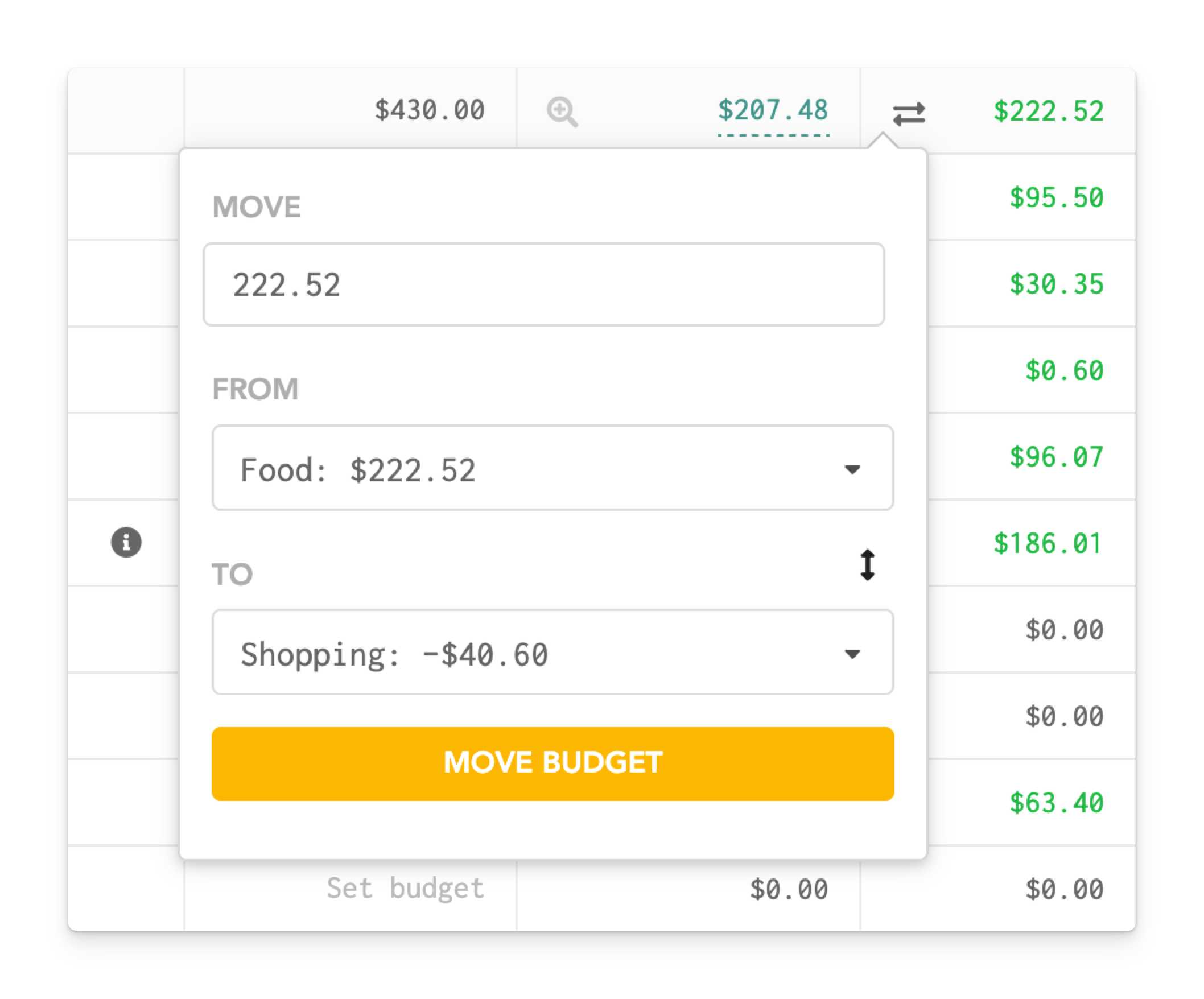Viewport: 1204px width, 999px height.
Task: Open the To category dropdown arrow
Action: (852, 654)
